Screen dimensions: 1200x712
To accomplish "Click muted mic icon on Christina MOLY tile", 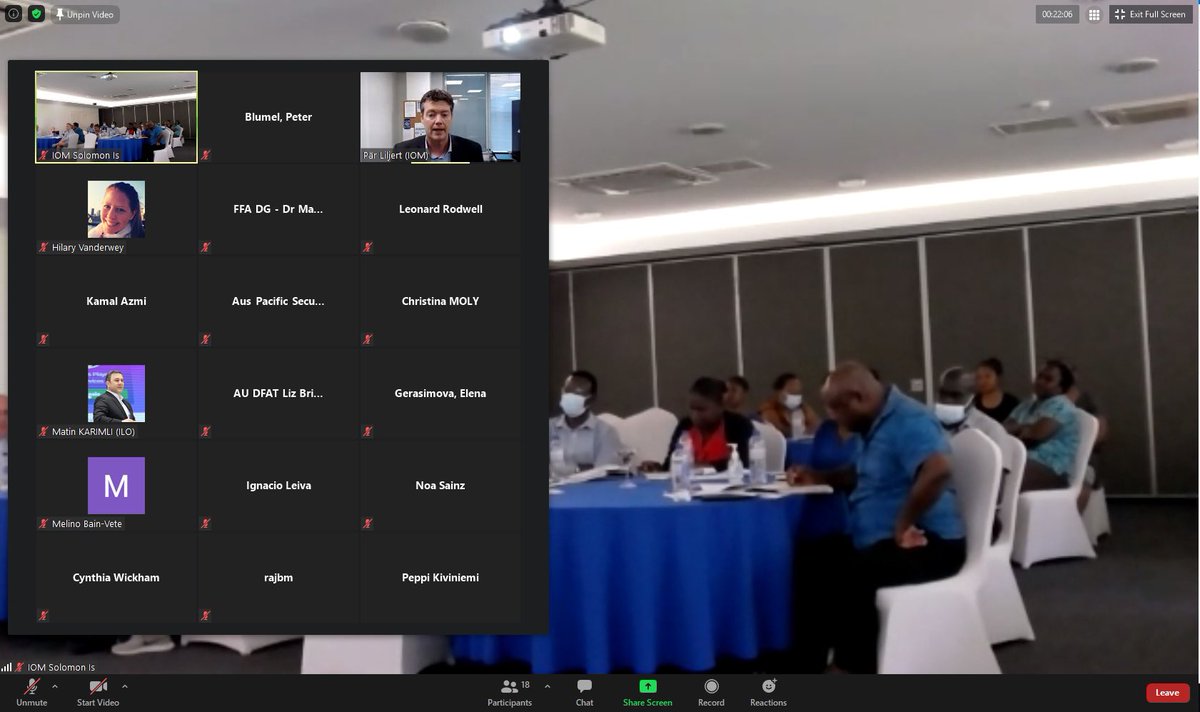I will [x=368, y=339].
